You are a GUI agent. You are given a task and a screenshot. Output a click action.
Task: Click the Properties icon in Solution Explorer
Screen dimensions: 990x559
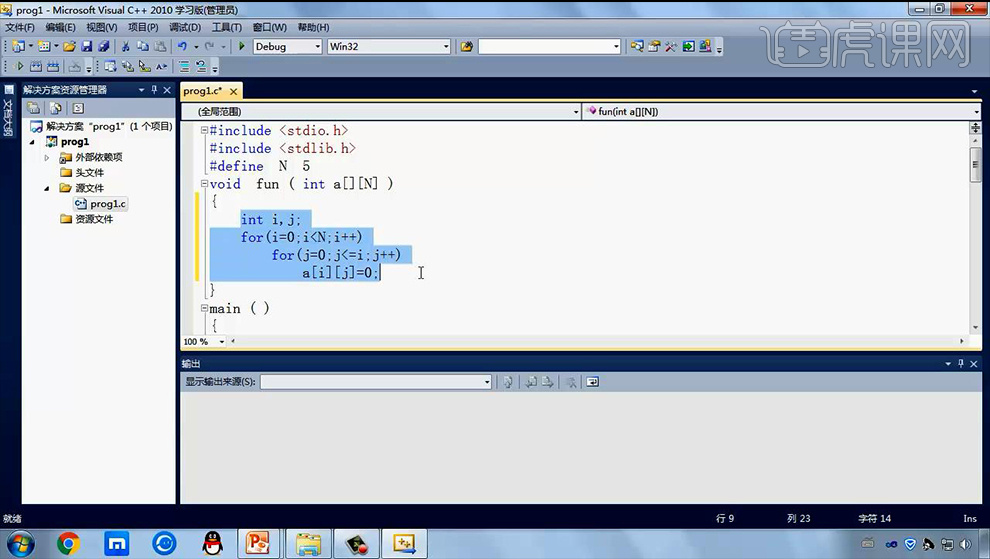(33, 108)
